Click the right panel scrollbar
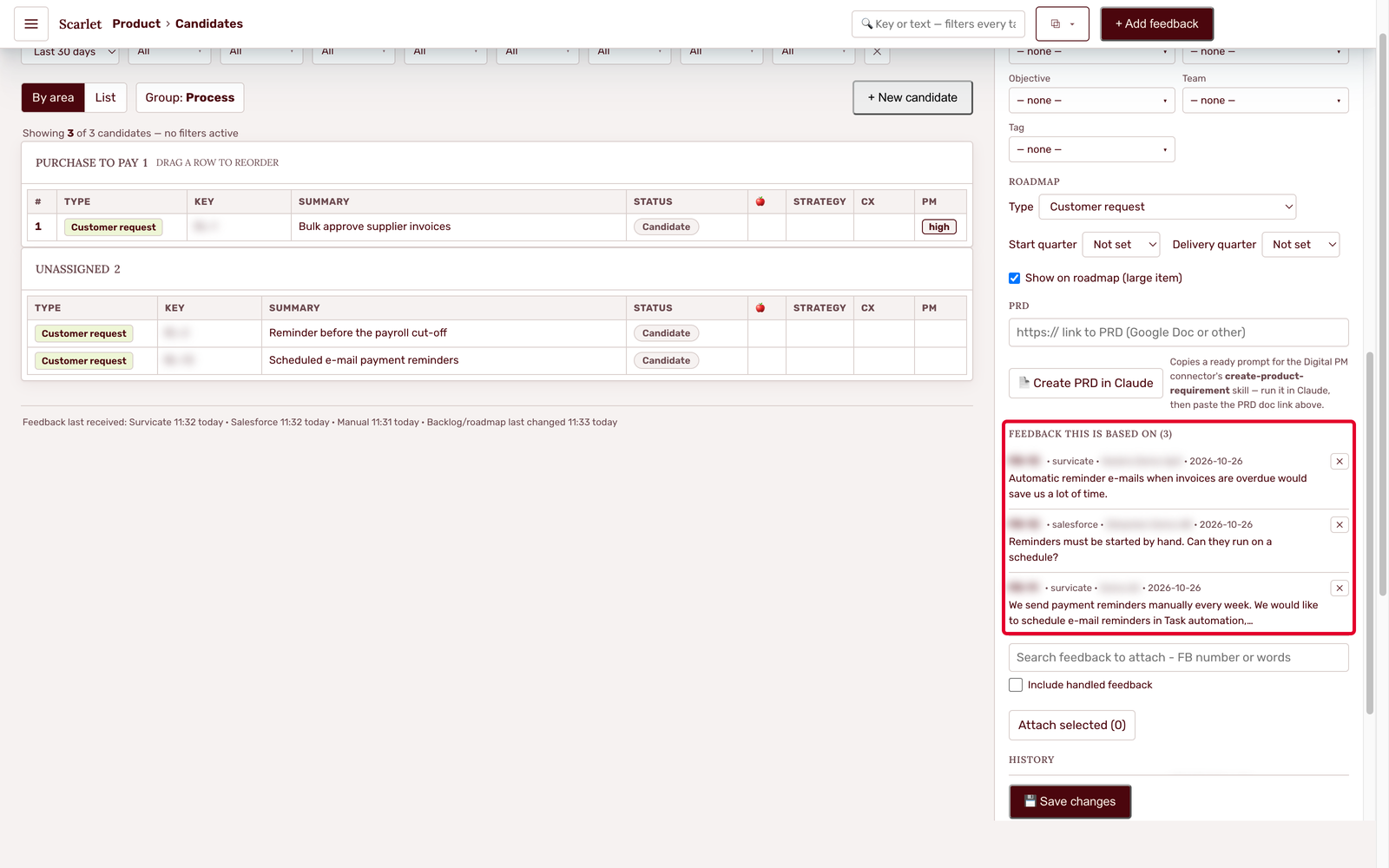1389x868 pixels. click(1370, 533)
